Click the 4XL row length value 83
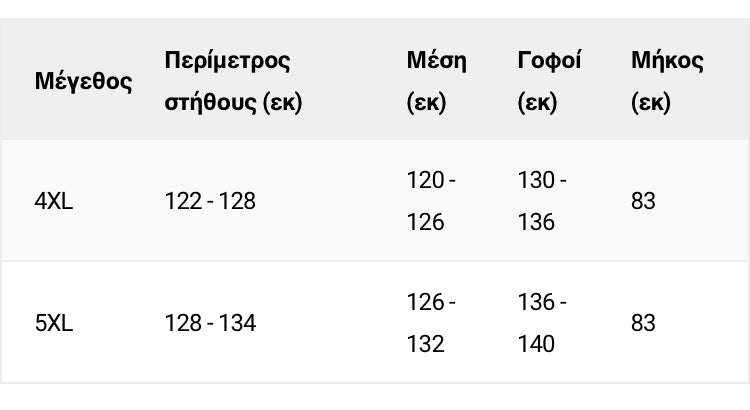 [643, 202]
